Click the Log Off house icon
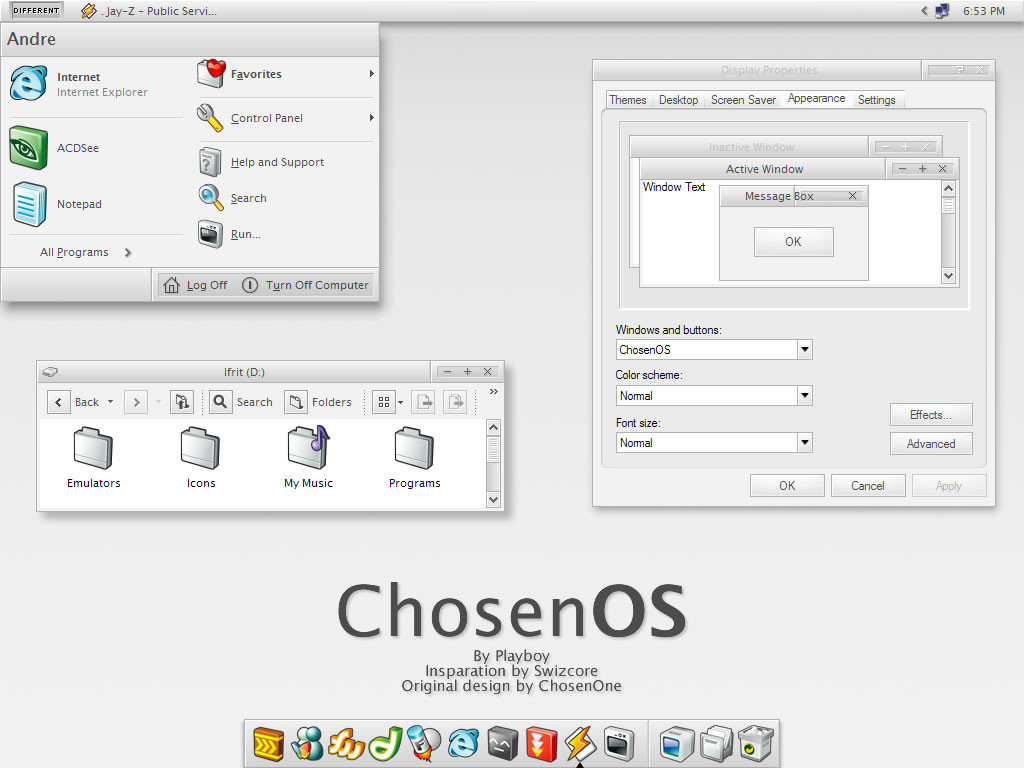The height and width of the screenshot is (768, 1024). (171, 285)
